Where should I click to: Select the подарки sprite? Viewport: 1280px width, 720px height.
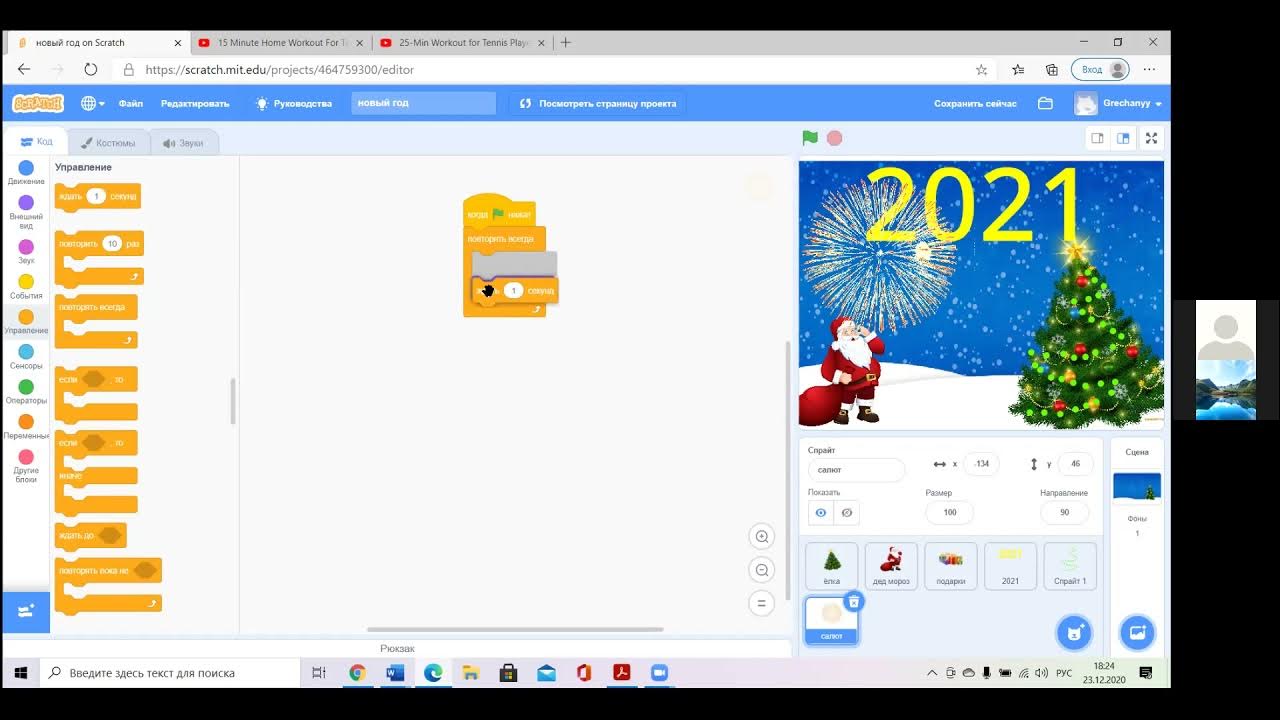pos(951,566)
